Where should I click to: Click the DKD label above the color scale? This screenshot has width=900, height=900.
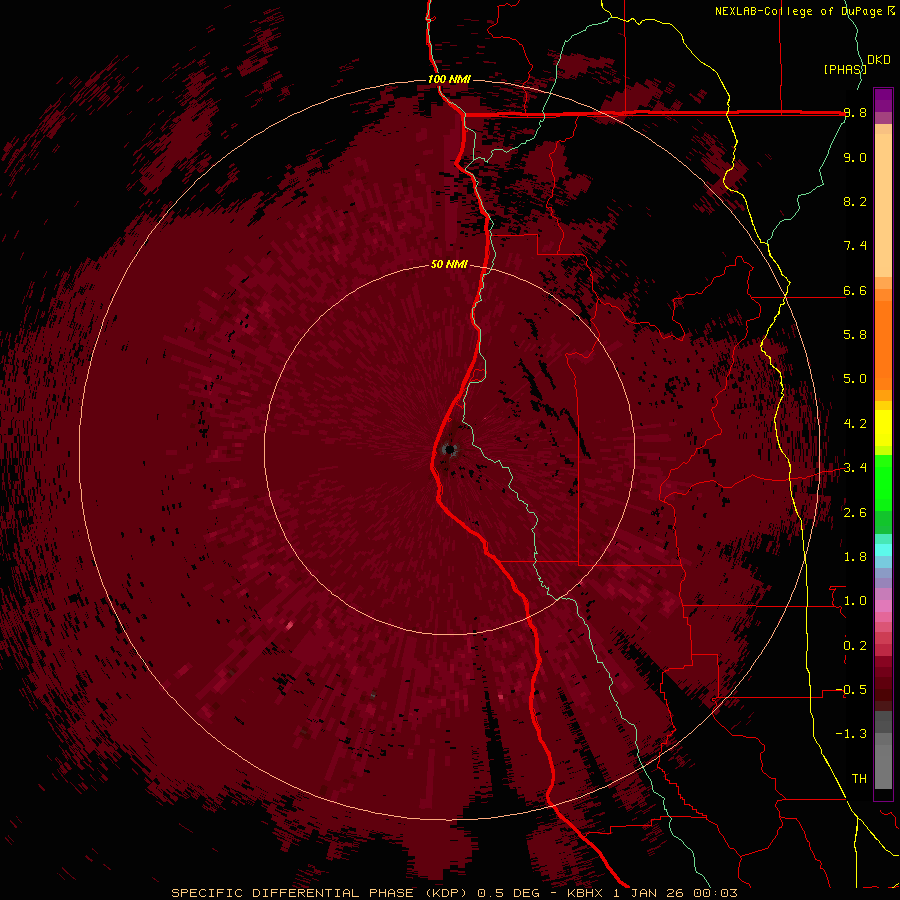878,60
